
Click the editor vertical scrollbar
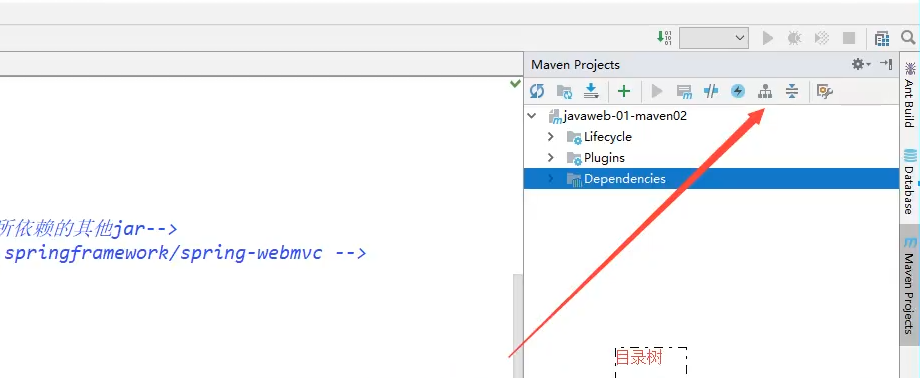pyautogui.click(x=517, y=326)
